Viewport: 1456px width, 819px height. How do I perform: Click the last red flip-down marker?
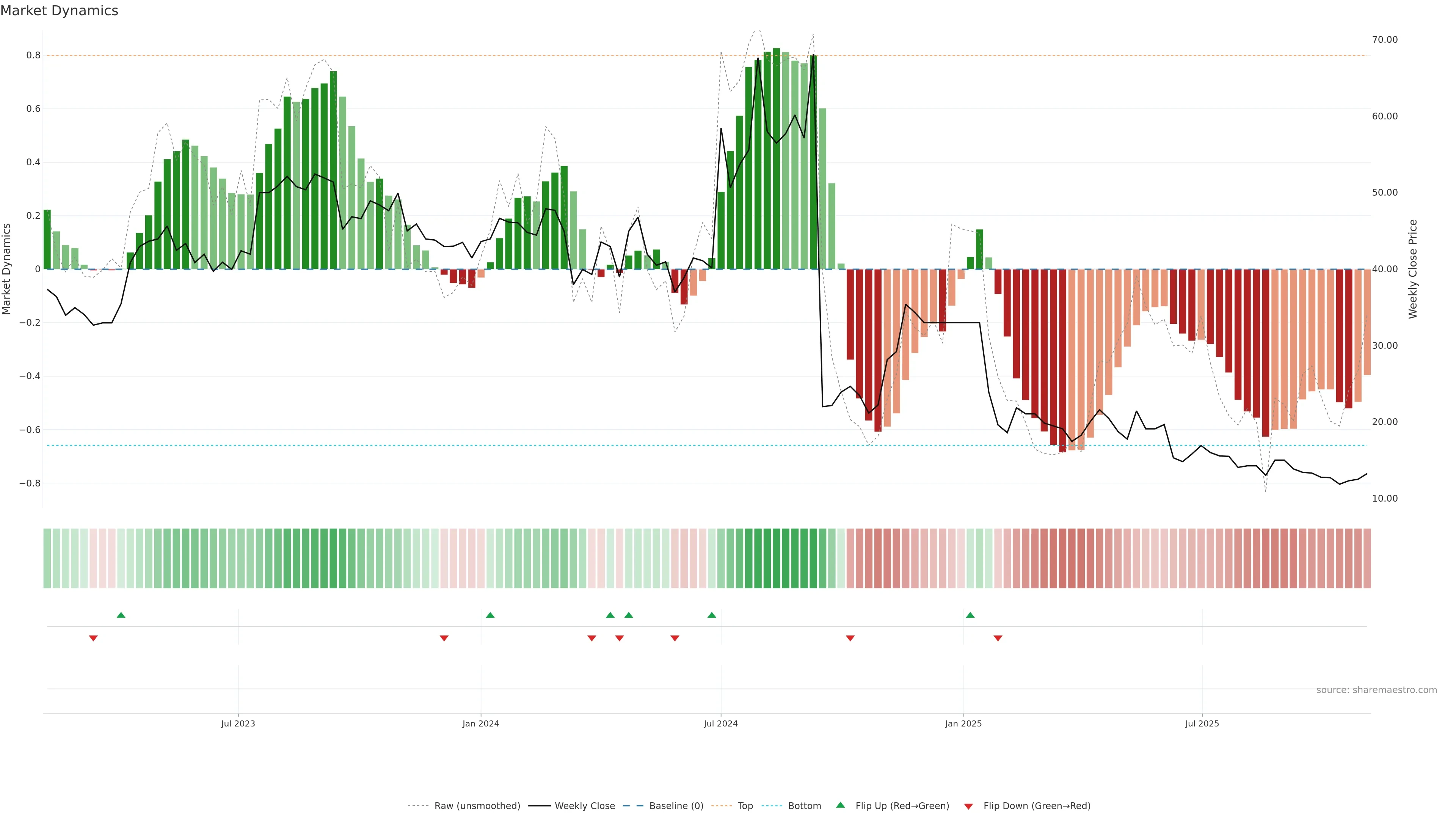point(998,638)
